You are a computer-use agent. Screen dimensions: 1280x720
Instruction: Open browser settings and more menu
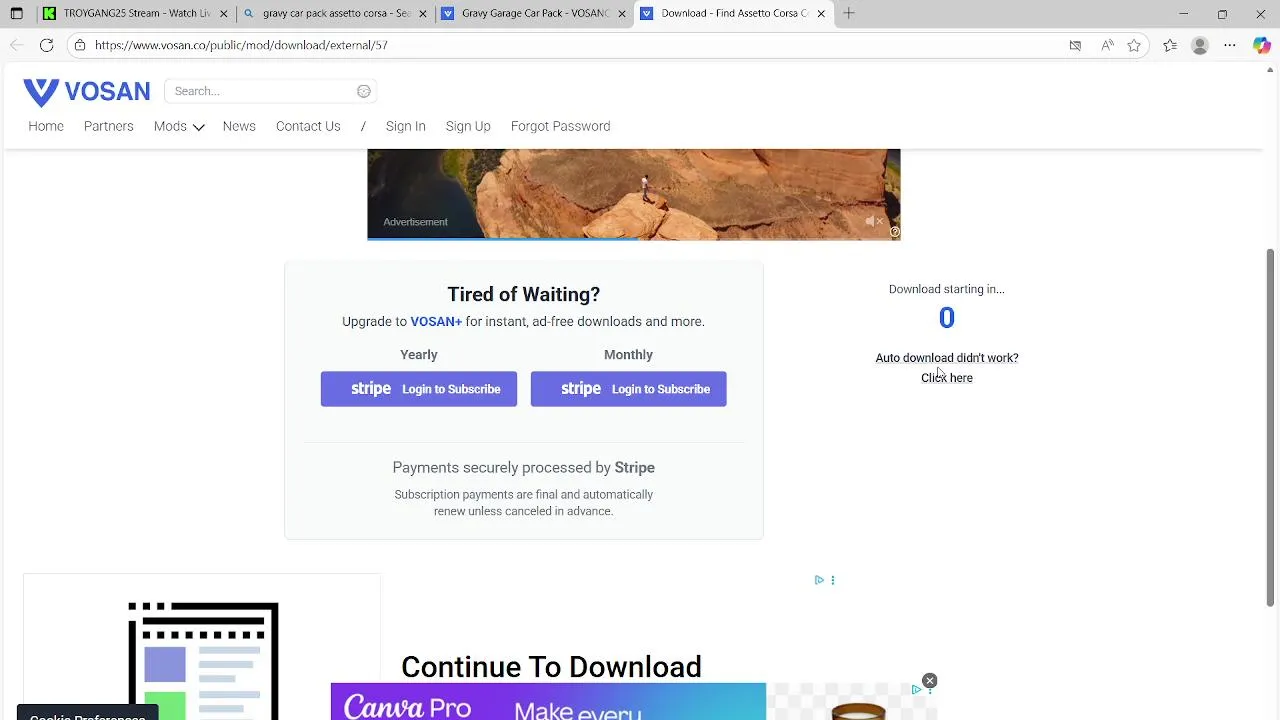1230,45
